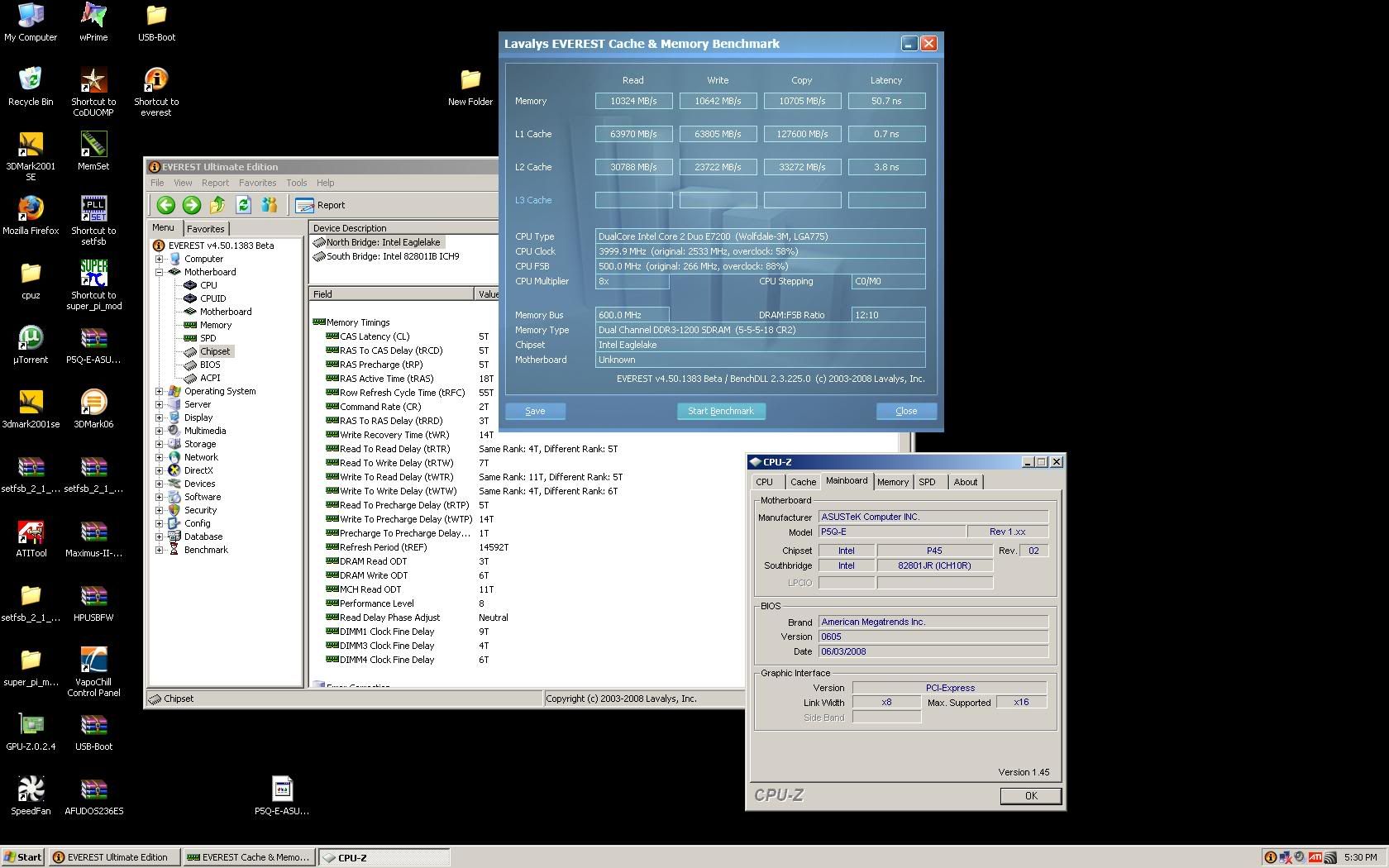Screen dimensions: 1389x868
Task: Select the CPUID tree item
Action: [212, 298]
